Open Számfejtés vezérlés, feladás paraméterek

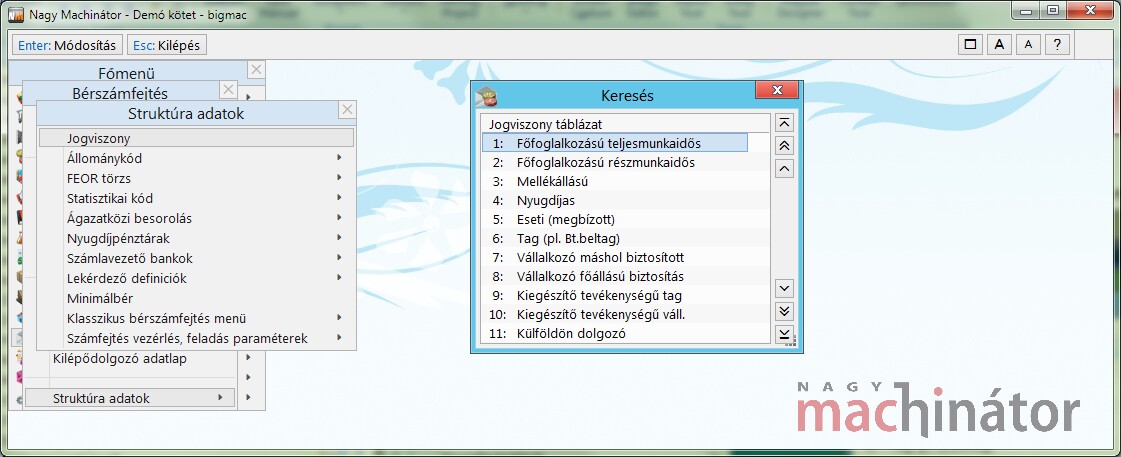[x=196, y=338]
